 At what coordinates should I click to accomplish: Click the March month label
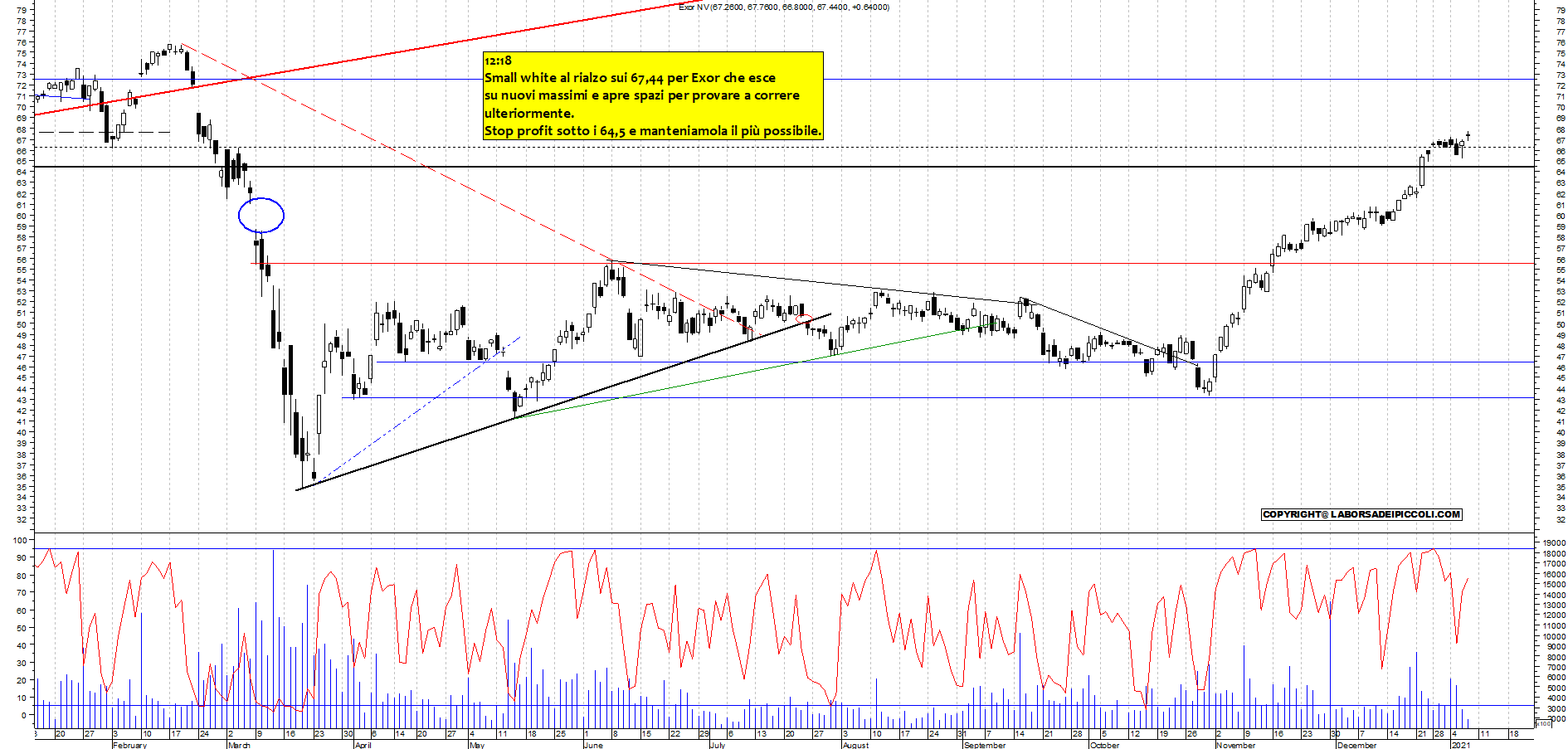point(239,745)
